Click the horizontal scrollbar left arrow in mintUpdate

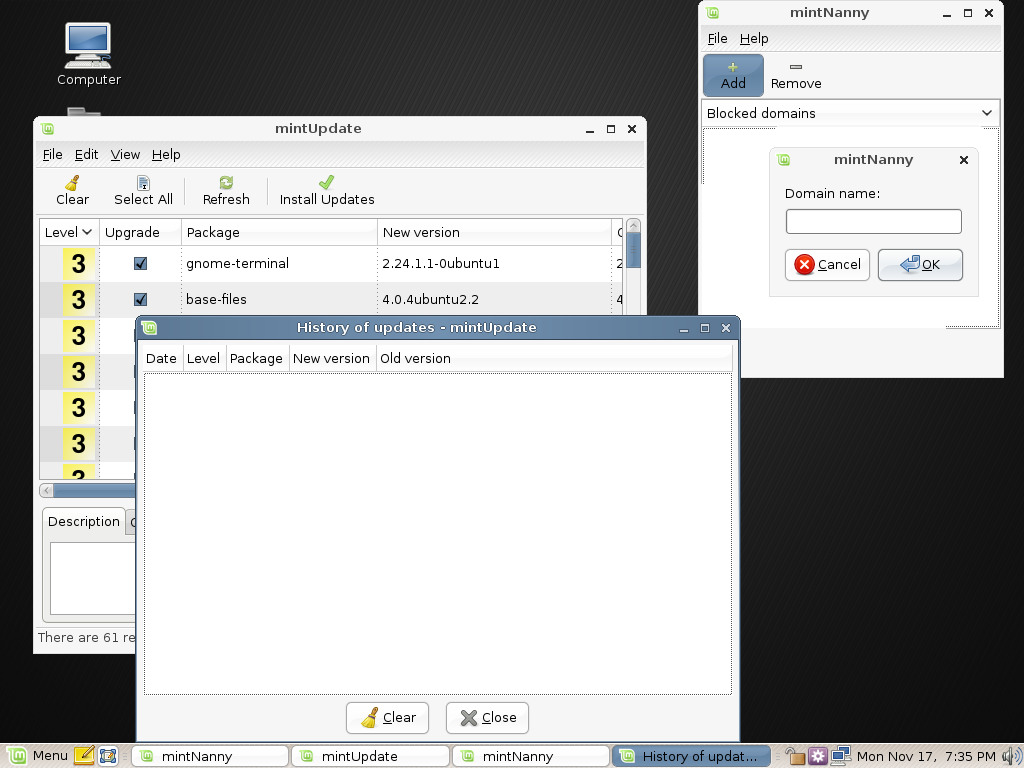pos(46,490)
